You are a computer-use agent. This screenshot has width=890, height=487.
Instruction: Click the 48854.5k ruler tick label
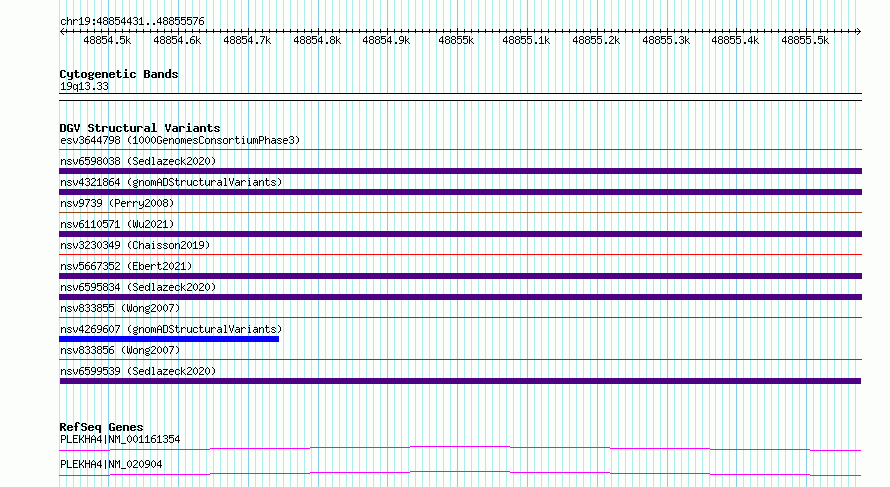click(x=107, y=41)
